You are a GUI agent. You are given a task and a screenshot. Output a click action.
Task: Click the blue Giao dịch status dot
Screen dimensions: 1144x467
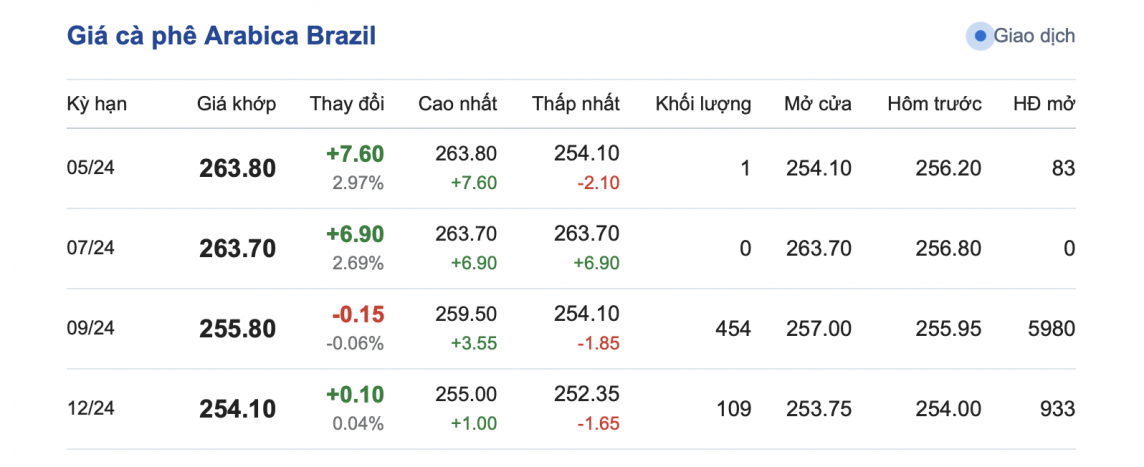[980, 36]
